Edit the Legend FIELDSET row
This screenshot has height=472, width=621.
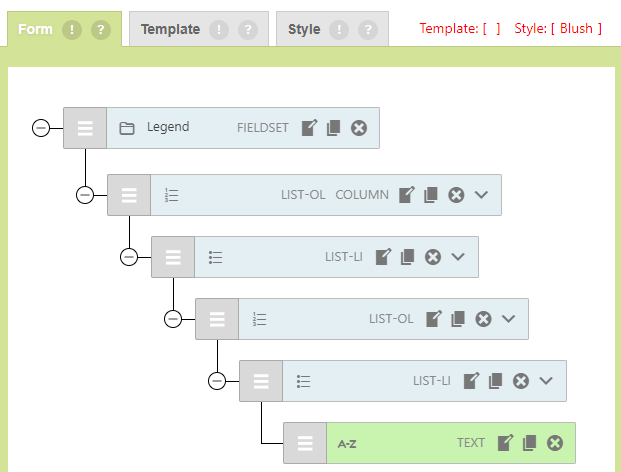pyautogui.click(x=310, y=128)
